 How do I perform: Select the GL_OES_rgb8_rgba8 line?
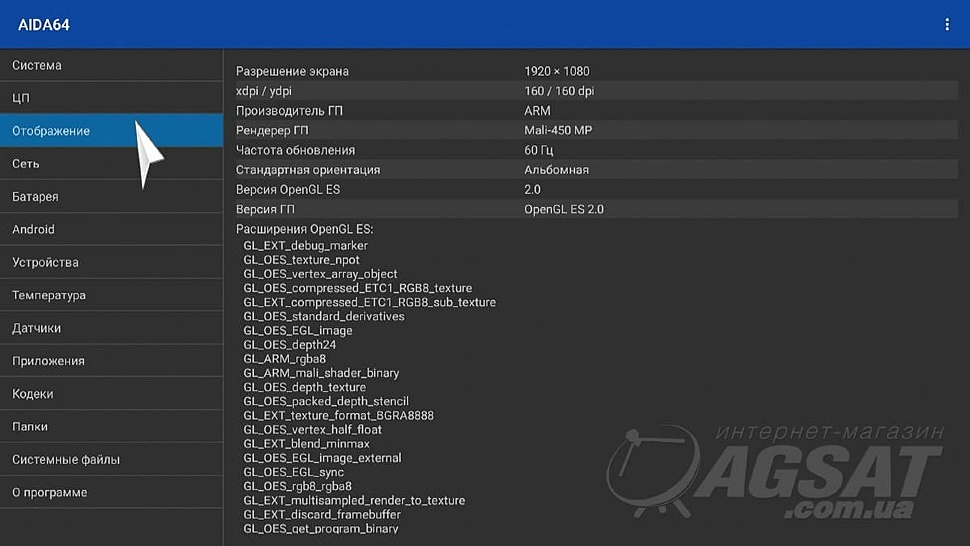298,486
